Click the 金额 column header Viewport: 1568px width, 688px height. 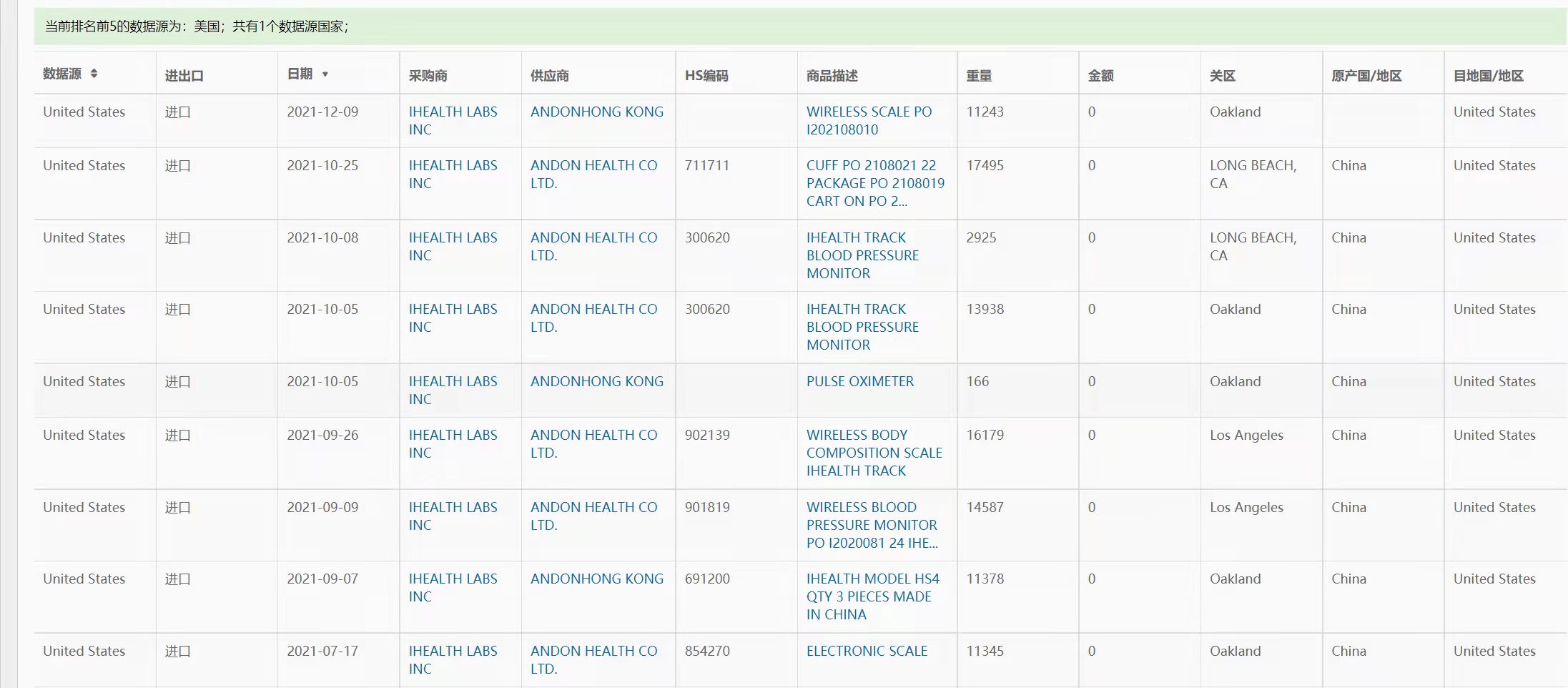[1100, 75]
